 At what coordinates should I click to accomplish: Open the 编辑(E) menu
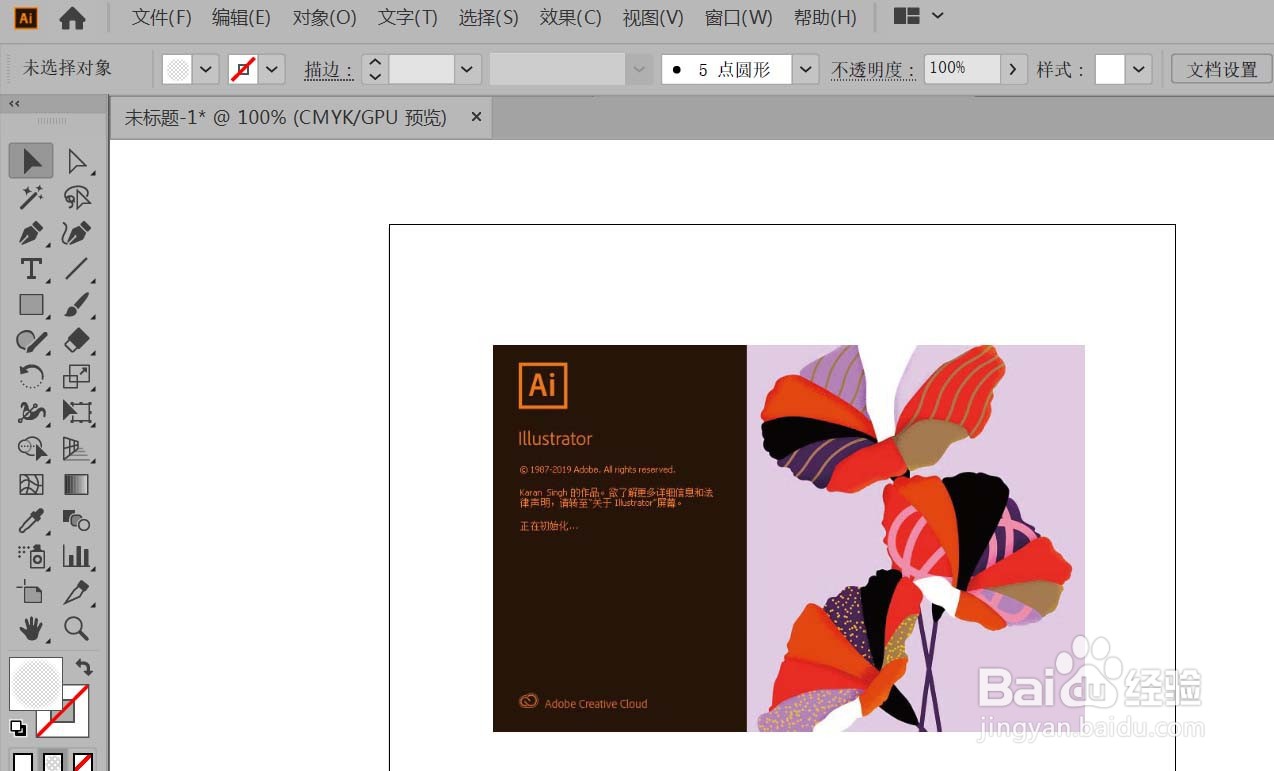(241, 17)
